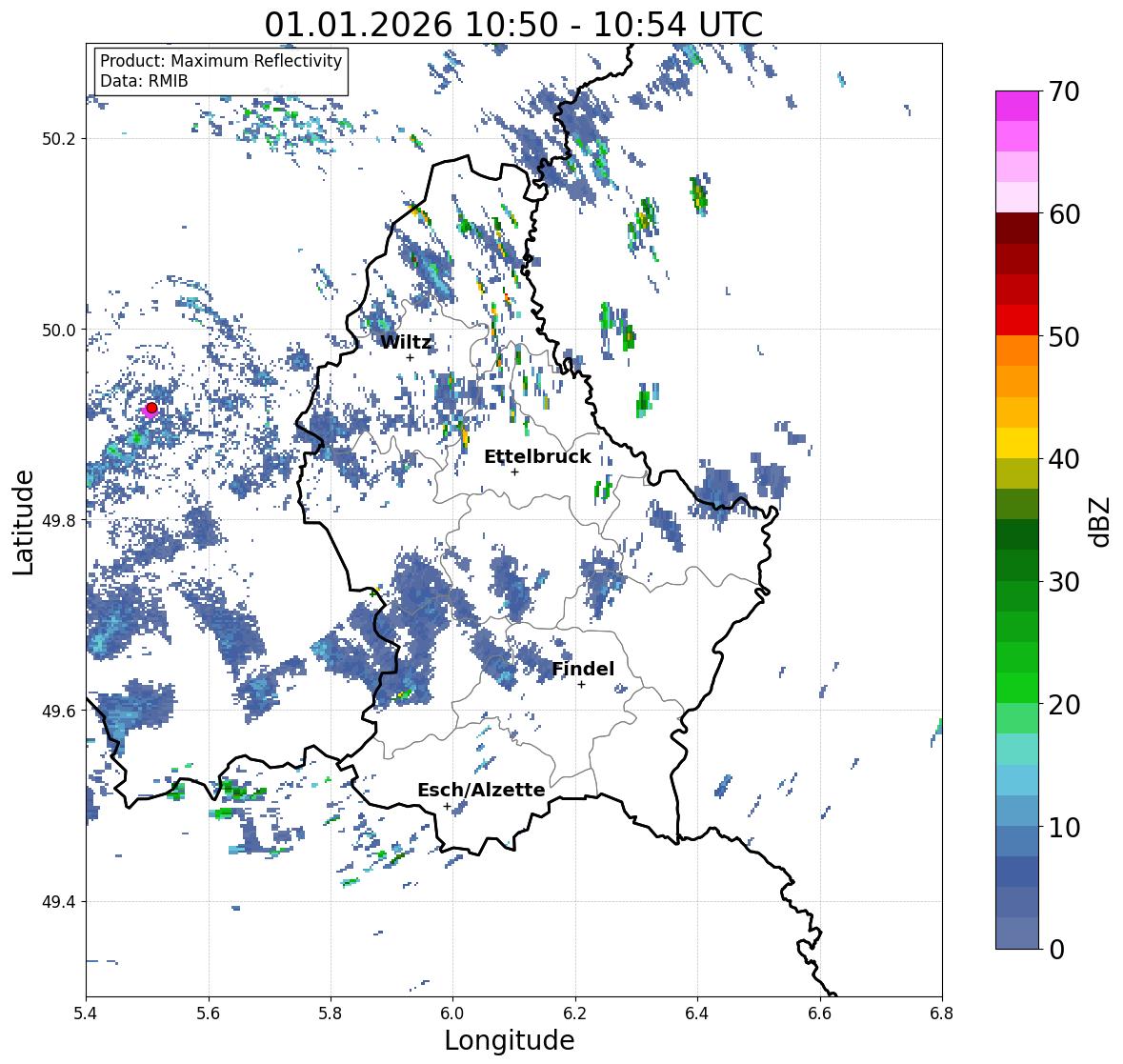Click the Findel station label
This screenshot has height=1064, width=1123.
[583, 669]
